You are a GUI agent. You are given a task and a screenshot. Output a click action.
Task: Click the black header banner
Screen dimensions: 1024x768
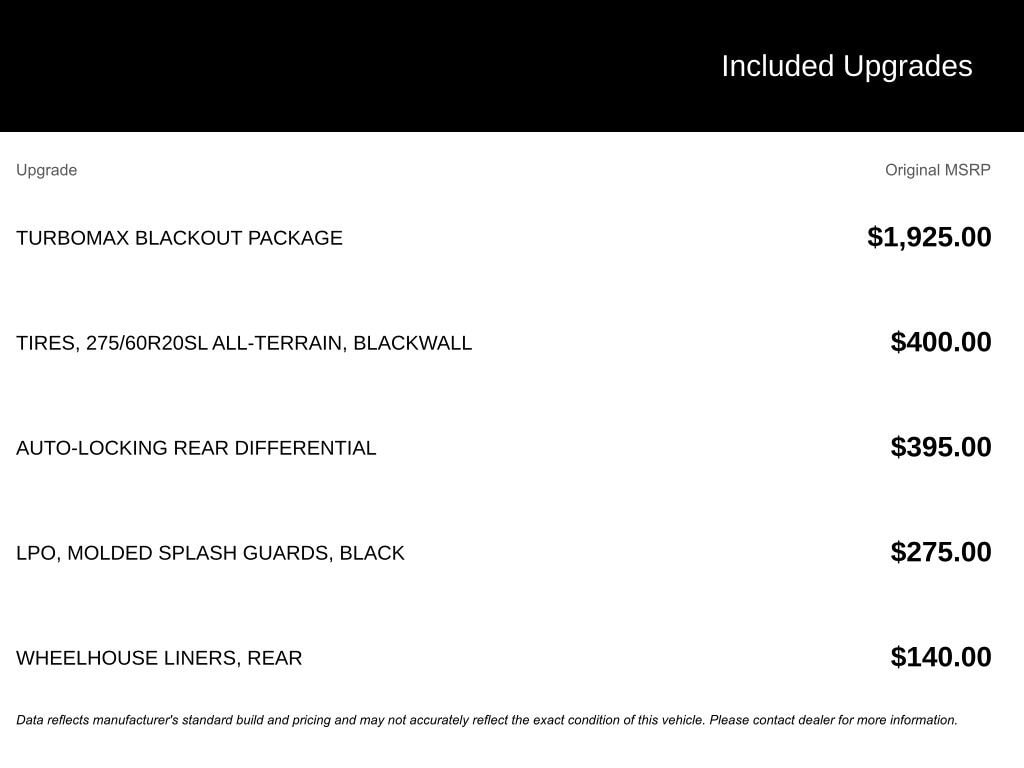click(512, 65)
